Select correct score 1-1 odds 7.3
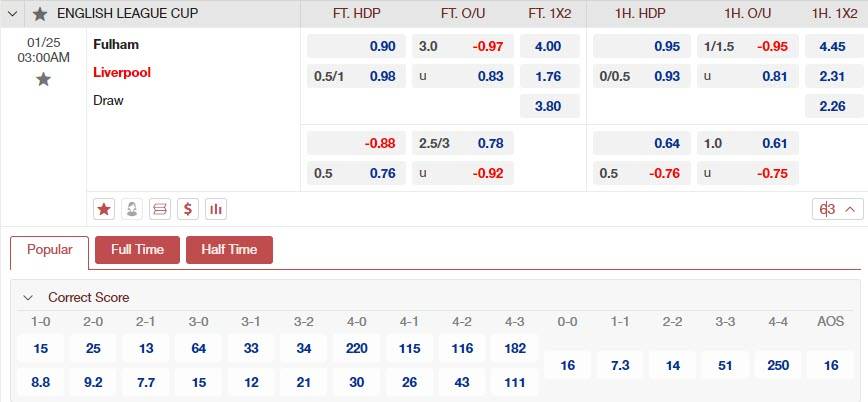The image size is (868, 402). pos(620,366)
